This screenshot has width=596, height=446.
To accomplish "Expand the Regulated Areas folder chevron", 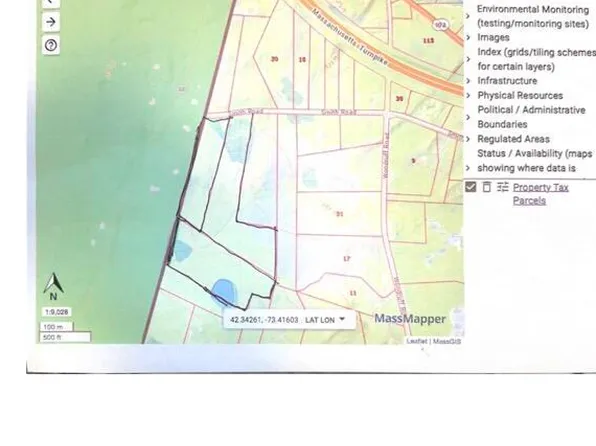I will pyautogui.click(x=468, y=139).
